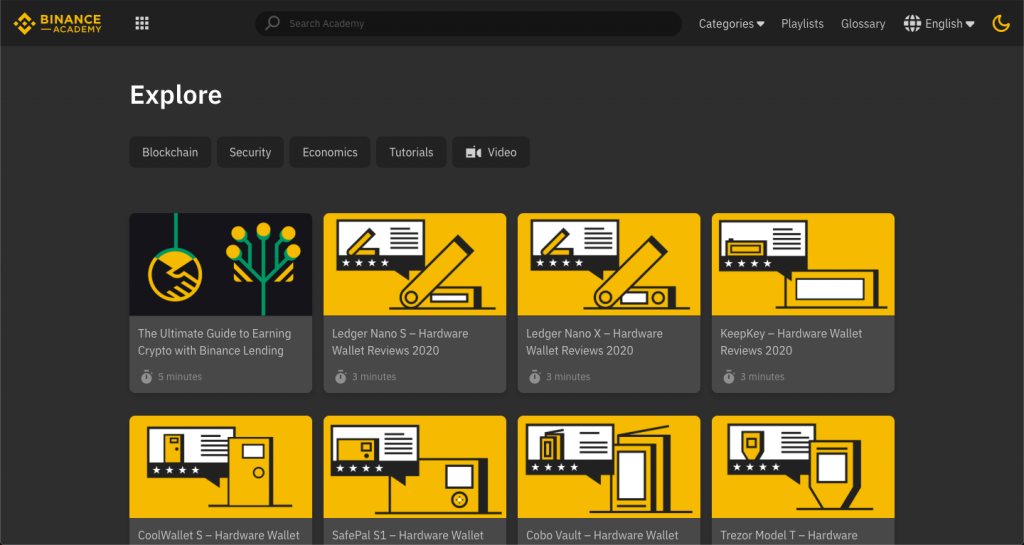Open the Ledger Nano X thumbnail image
Viewport: 1024px width, 545px height.
pyautogui.click(x=609, y=264)
